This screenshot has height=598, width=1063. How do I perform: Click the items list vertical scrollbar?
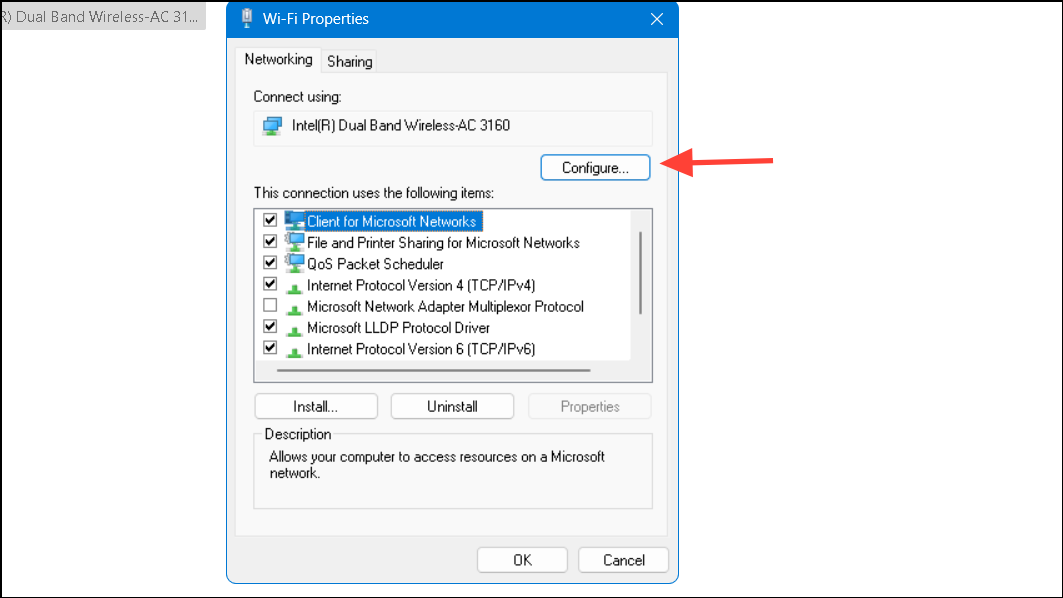coord(640,270)
